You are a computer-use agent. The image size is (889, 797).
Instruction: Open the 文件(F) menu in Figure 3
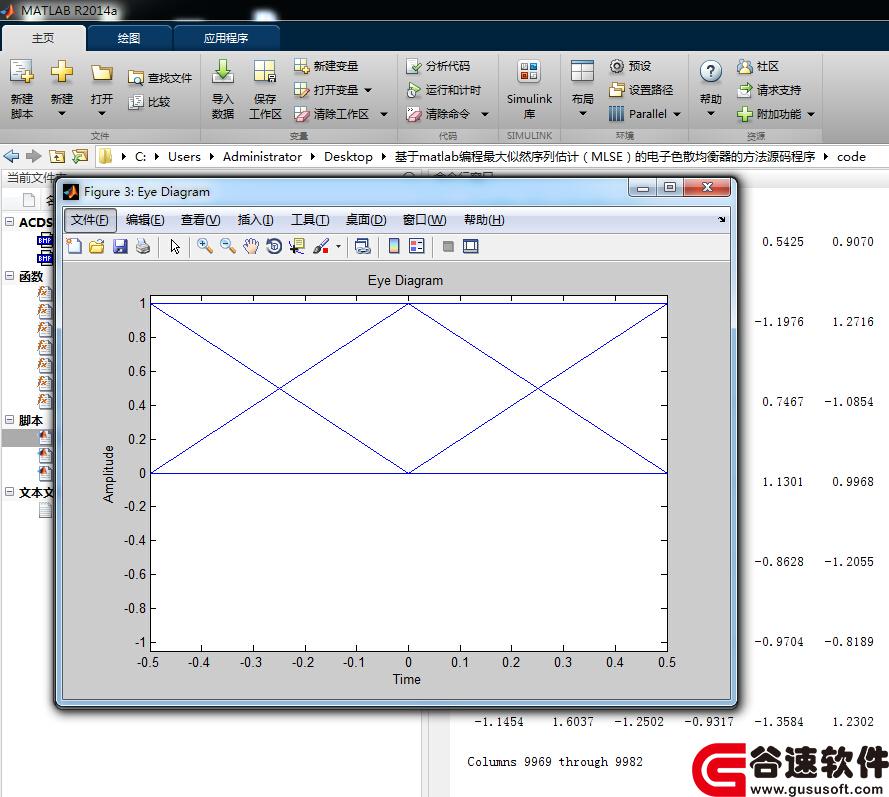pos(90,220)
